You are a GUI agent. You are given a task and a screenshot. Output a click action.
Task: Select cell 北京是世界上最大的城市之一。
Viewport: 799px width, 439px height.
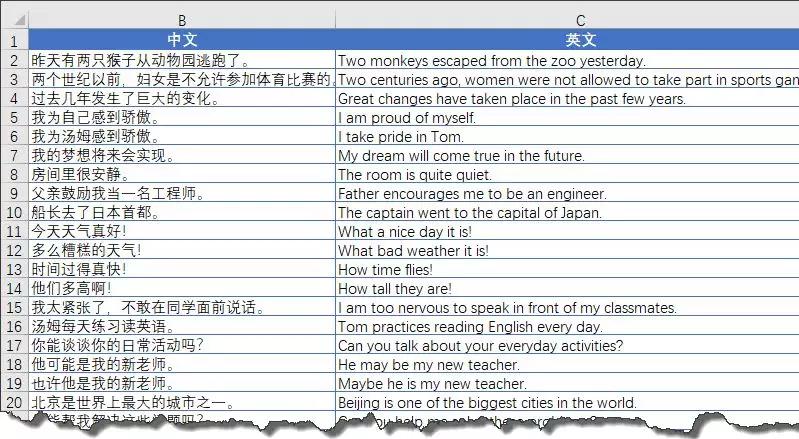tap(182, 402)
